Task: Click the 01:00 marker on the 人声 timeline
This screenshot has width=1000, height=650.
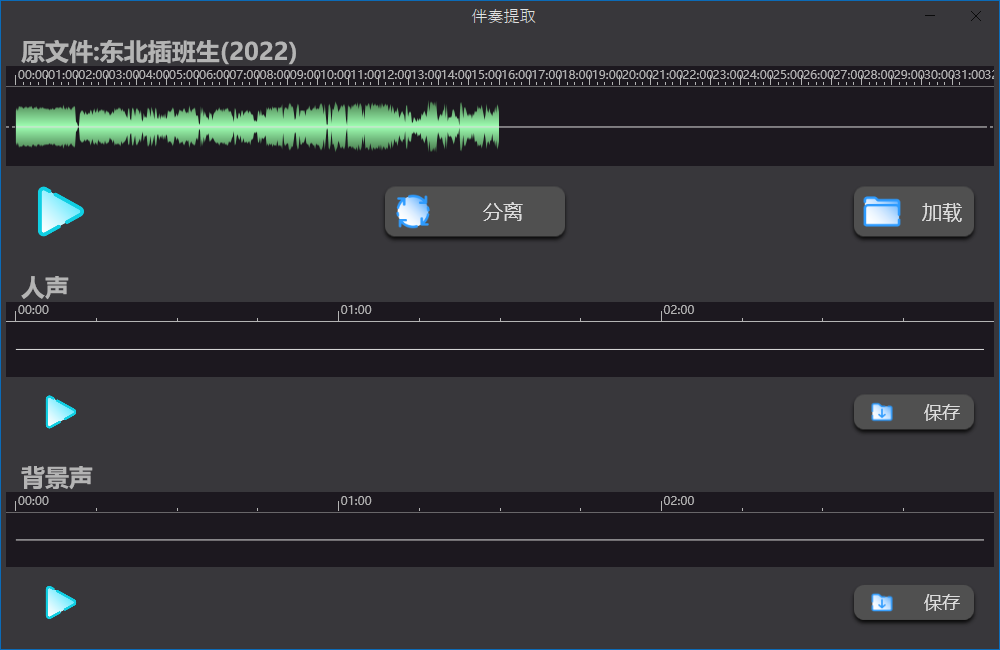Action: pos(356,310)
